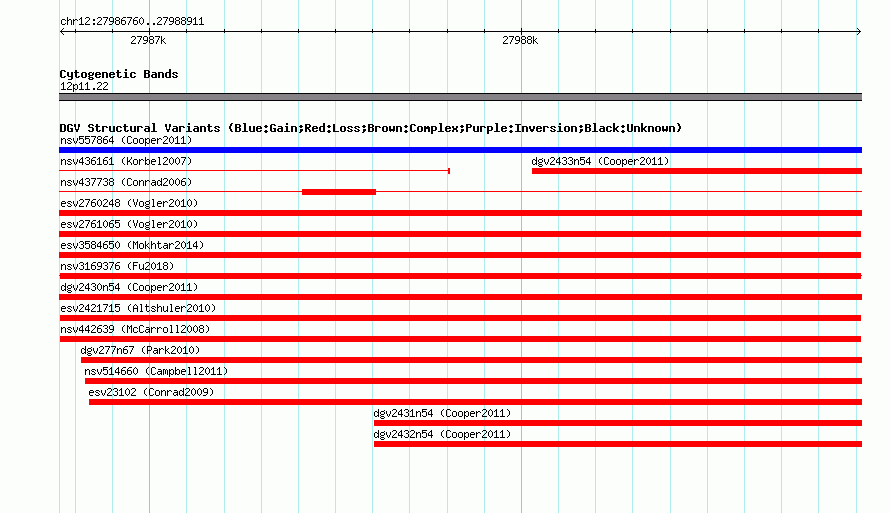Click the esv2761065 (Vogler2010) label

[x=129, y=224]
